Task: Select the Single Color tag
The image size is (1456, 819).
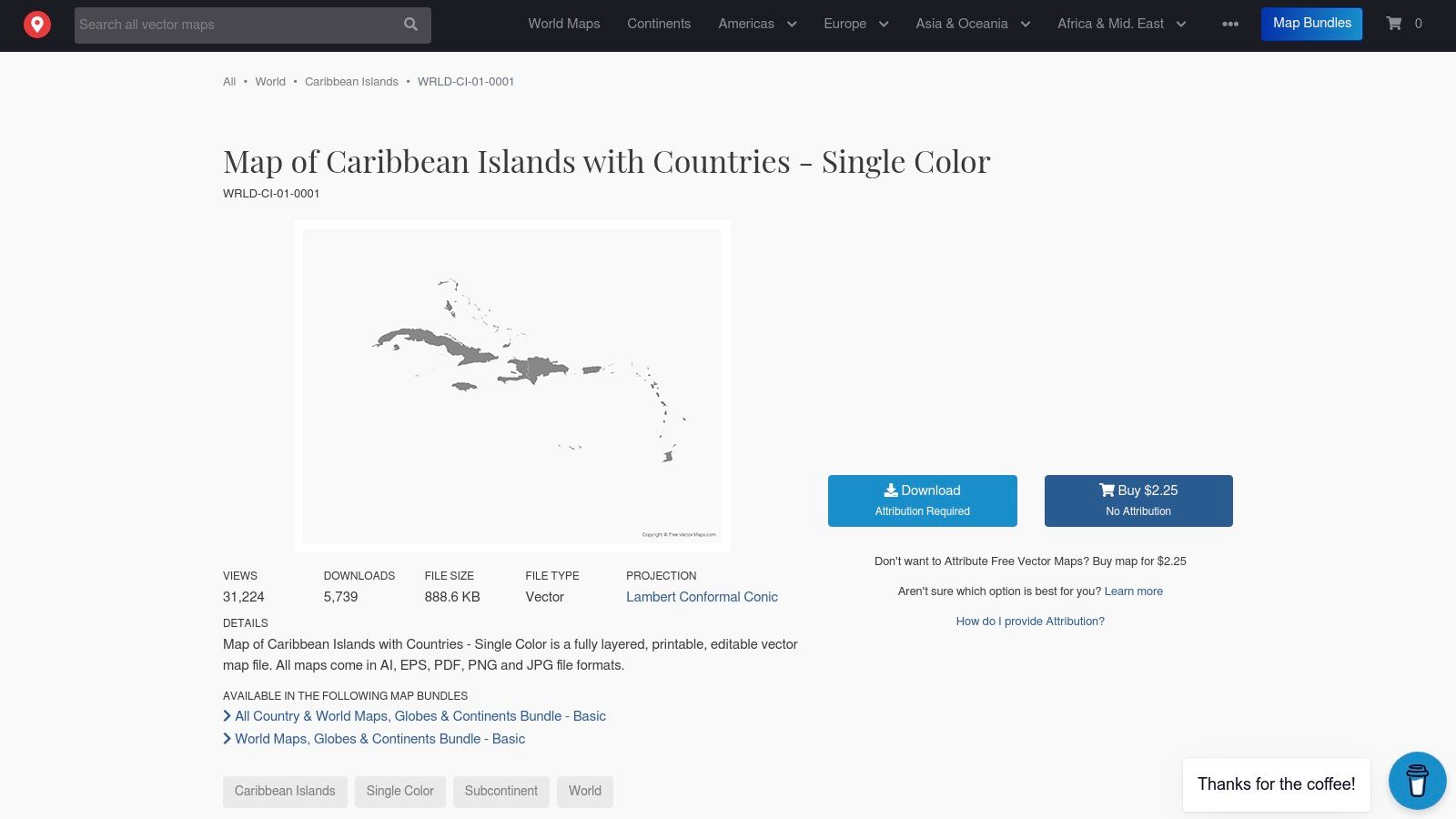Action: [399, 791]
